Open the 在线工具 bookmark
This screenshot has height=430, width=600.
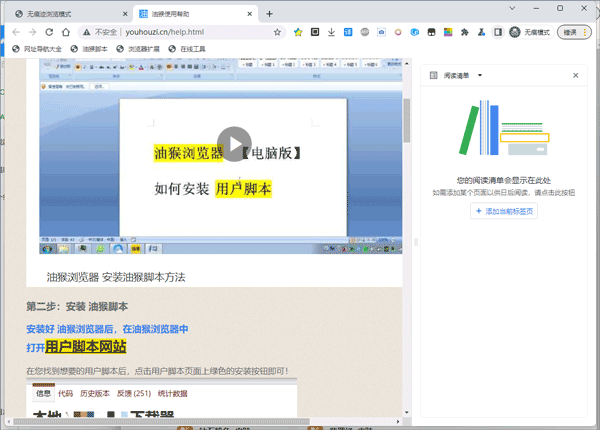pos(187,49)
